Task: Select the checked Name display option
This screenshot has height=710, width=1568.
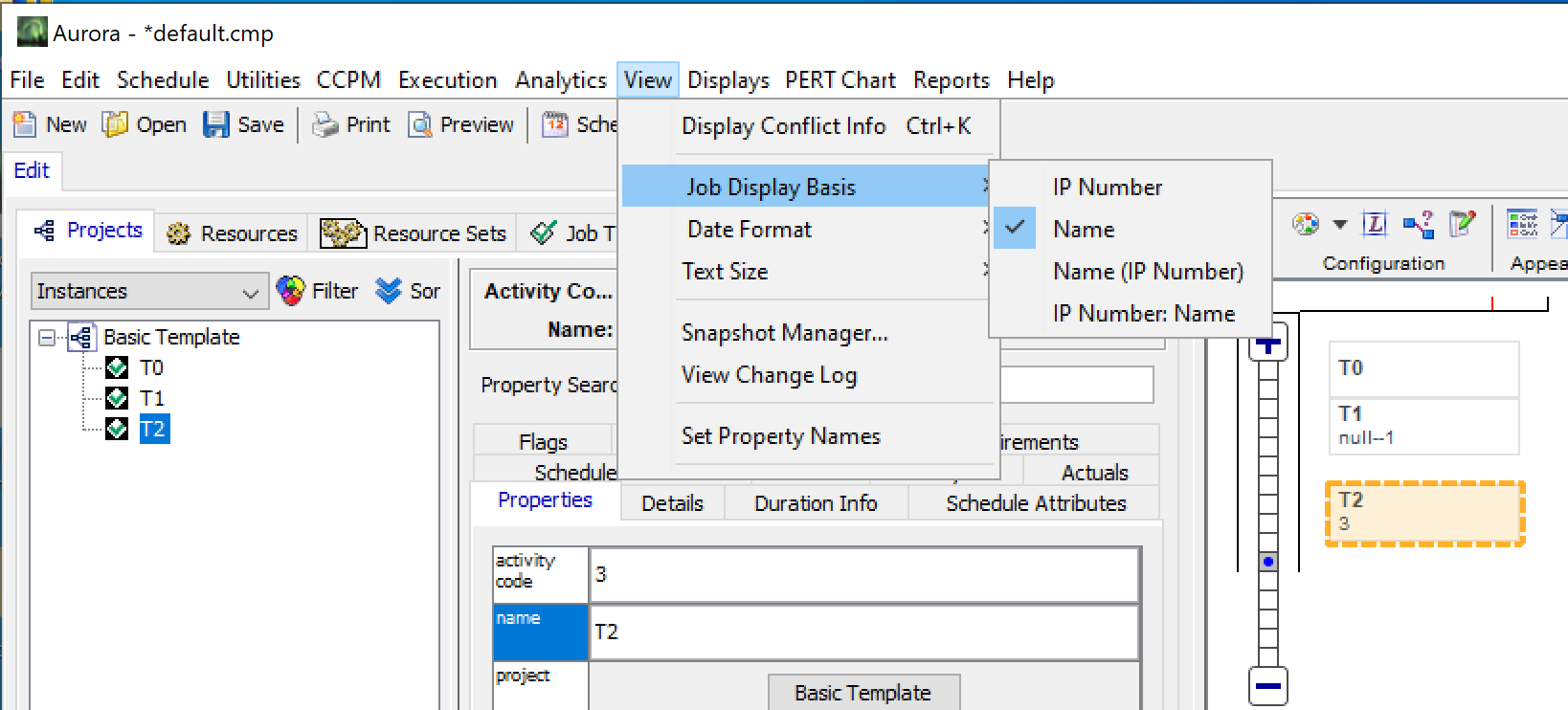Action: click(x=1084, y=230)
